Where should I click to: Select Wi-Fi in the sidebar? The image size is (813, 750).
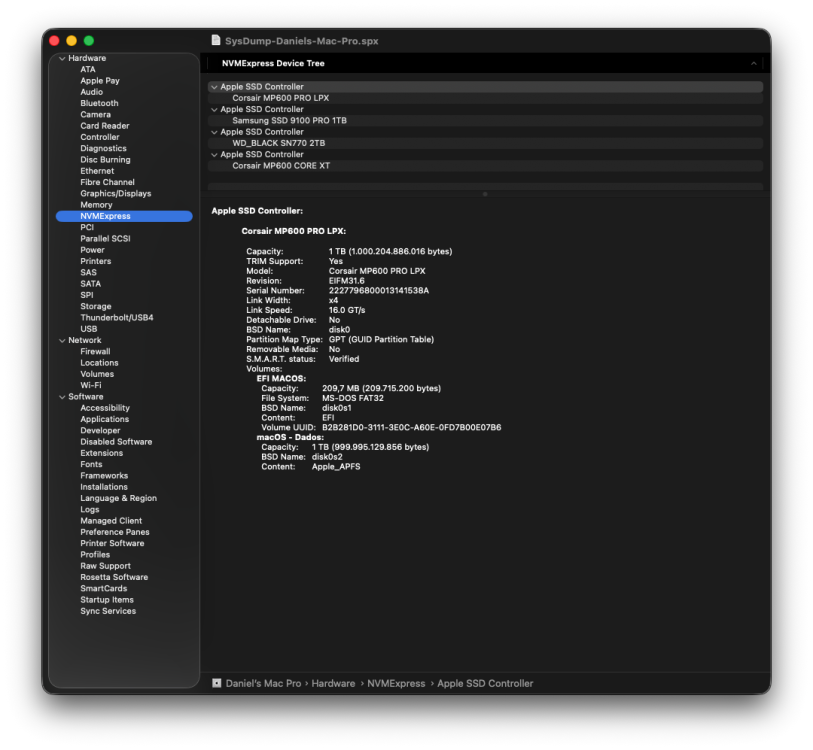(x=91, y=385)
